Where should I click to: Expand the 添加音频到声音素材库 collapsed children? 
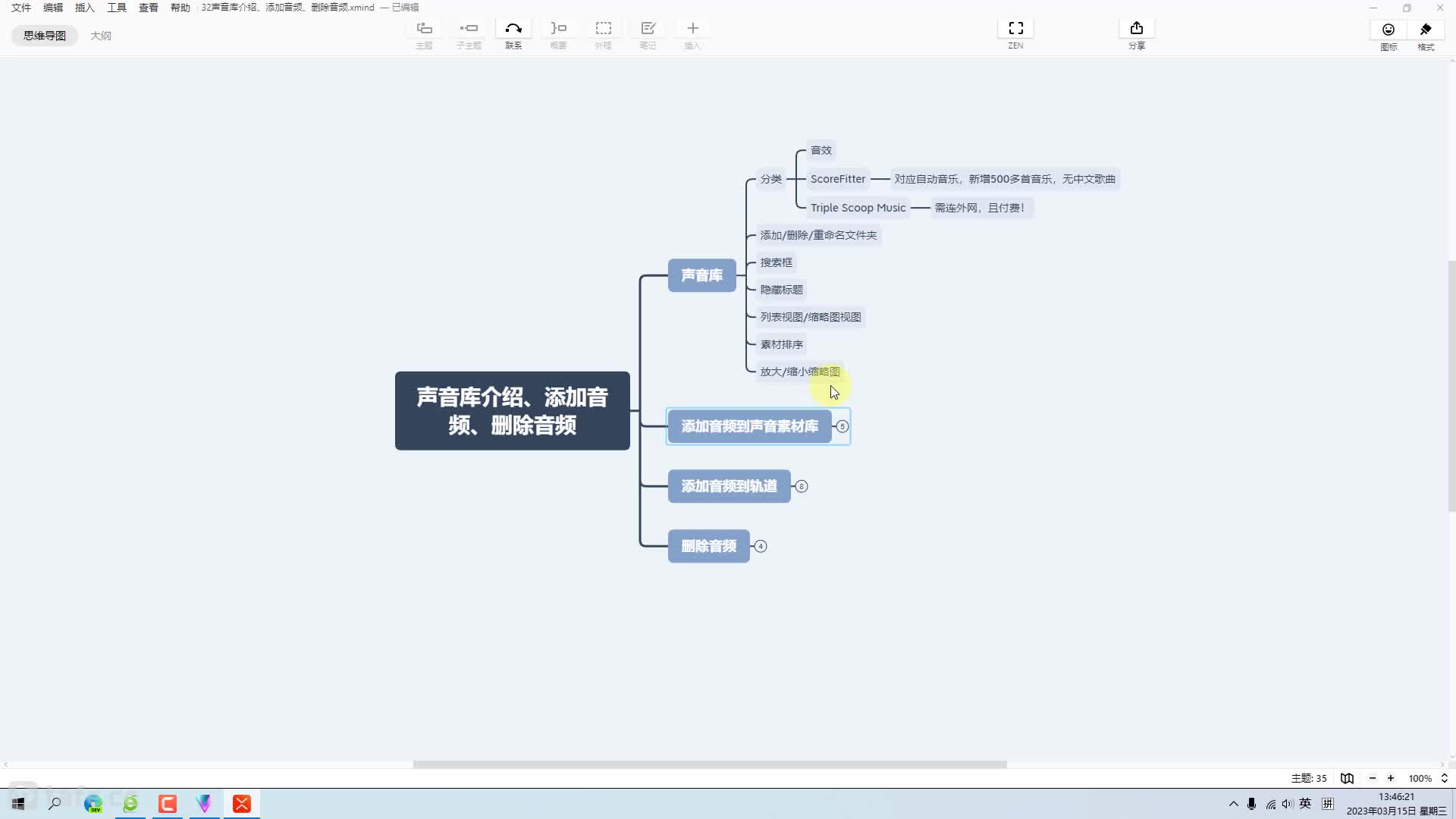click(842, 426)
